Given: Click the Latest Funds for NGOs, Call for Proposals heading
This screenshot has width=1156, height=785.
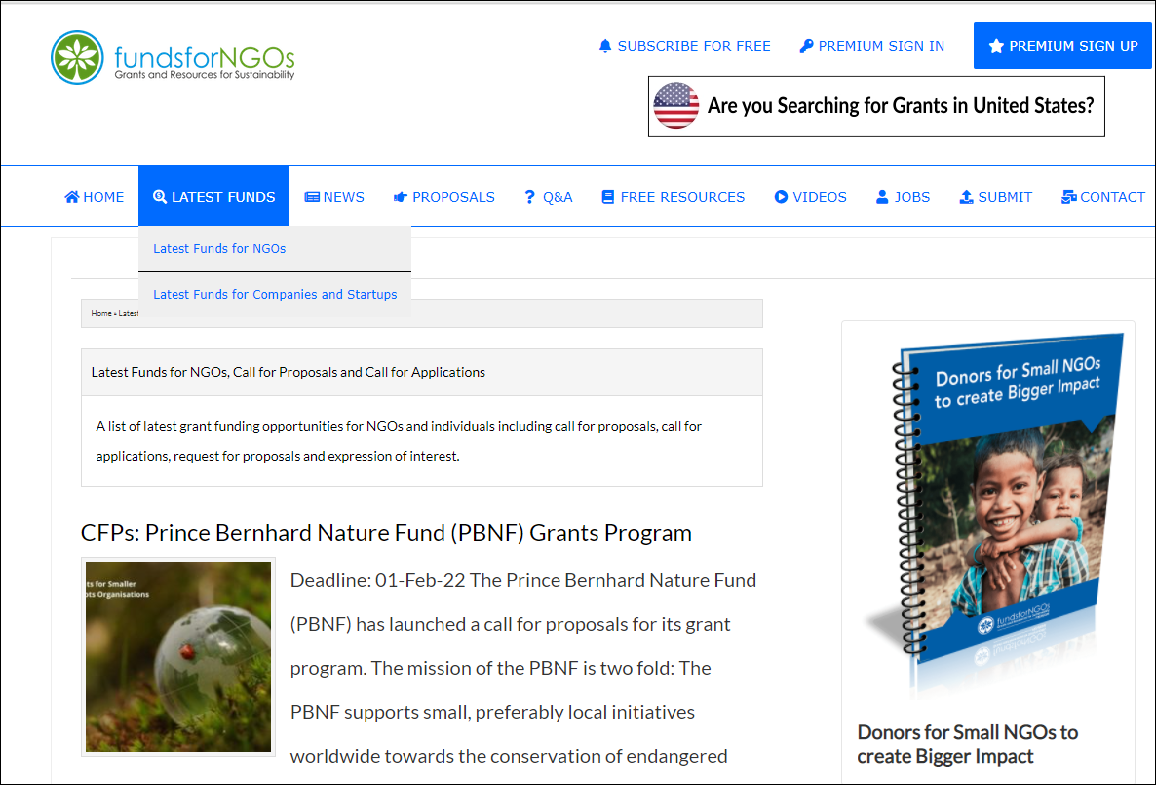Looking at the screenshot, I should pos(288,372).
